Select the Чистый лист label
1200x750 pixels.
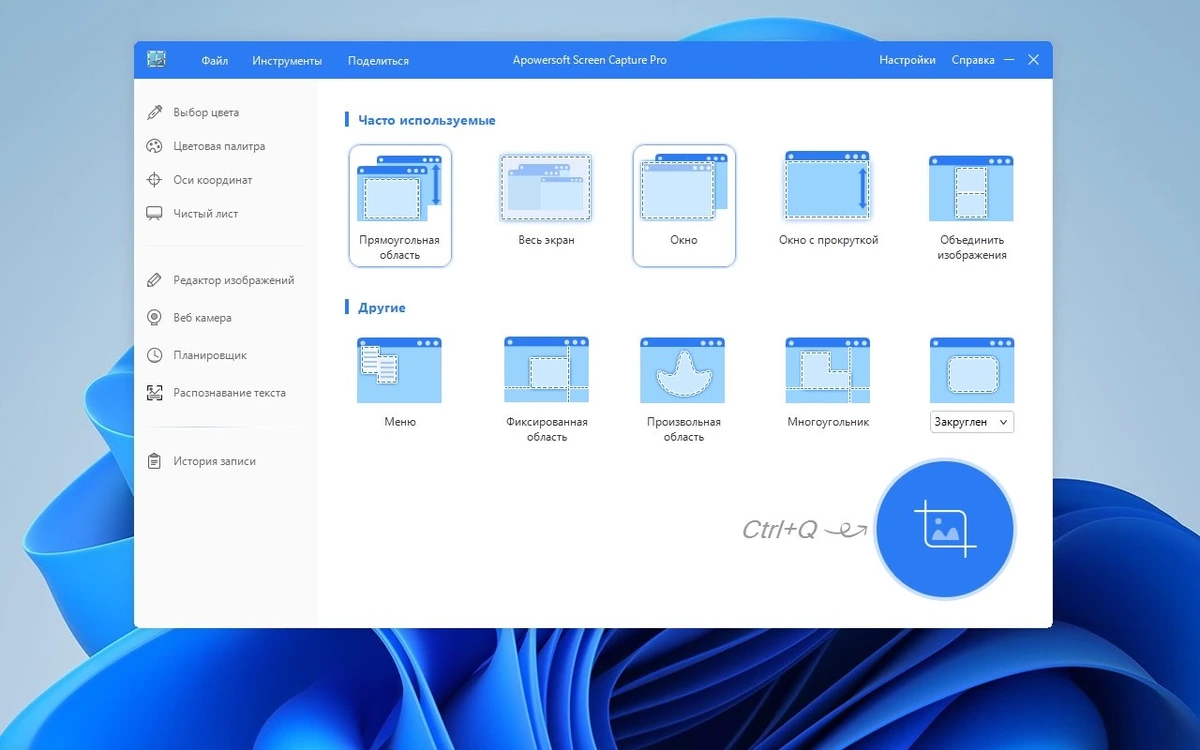click(206, 213)
